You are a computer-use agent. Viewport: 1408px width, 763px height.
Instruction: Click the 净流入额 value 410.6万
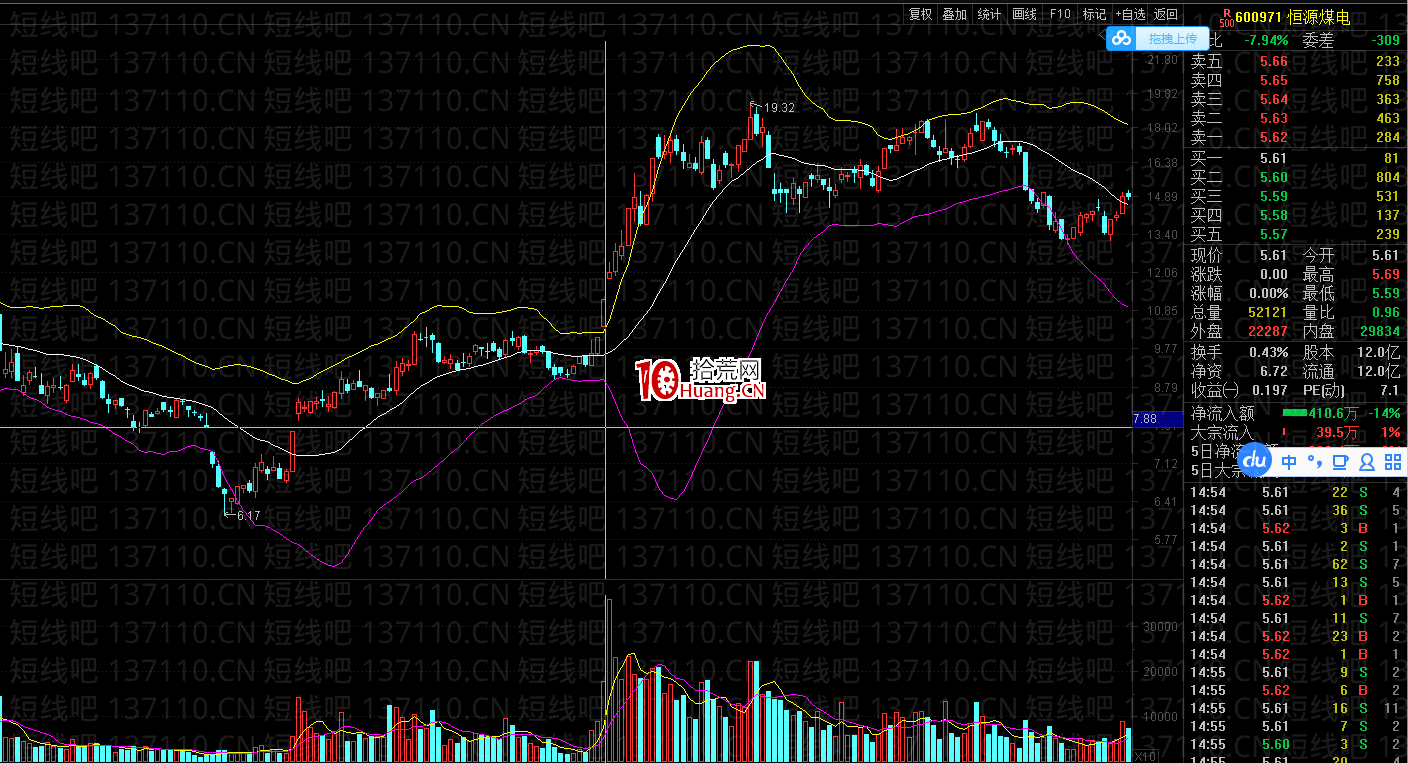pyautogui.click(x=1335, y=413)
